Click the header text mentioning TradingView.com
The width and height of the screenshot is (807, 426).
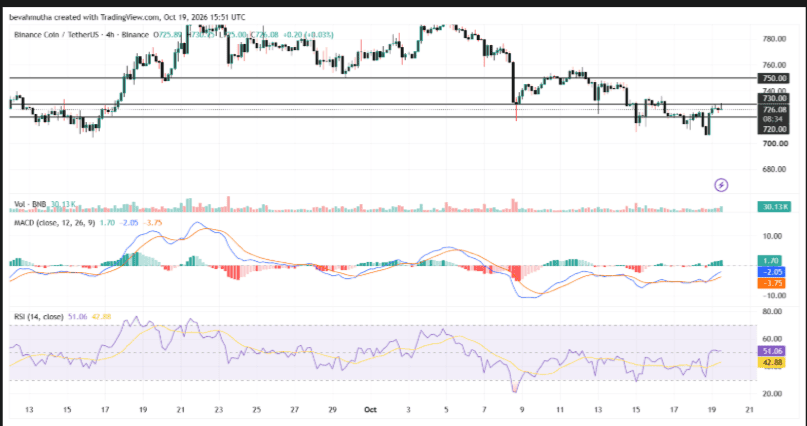click(x=127, y=17)
